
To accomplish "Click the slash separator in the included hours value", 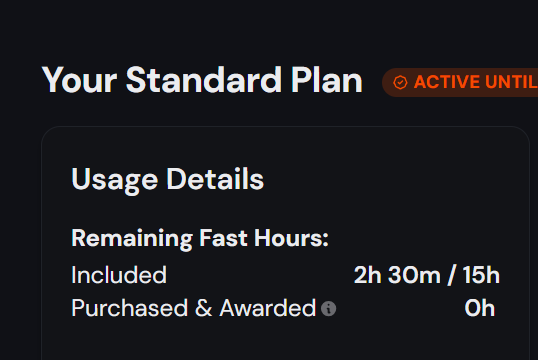I will pyautogui.click(x=452, y=275).
